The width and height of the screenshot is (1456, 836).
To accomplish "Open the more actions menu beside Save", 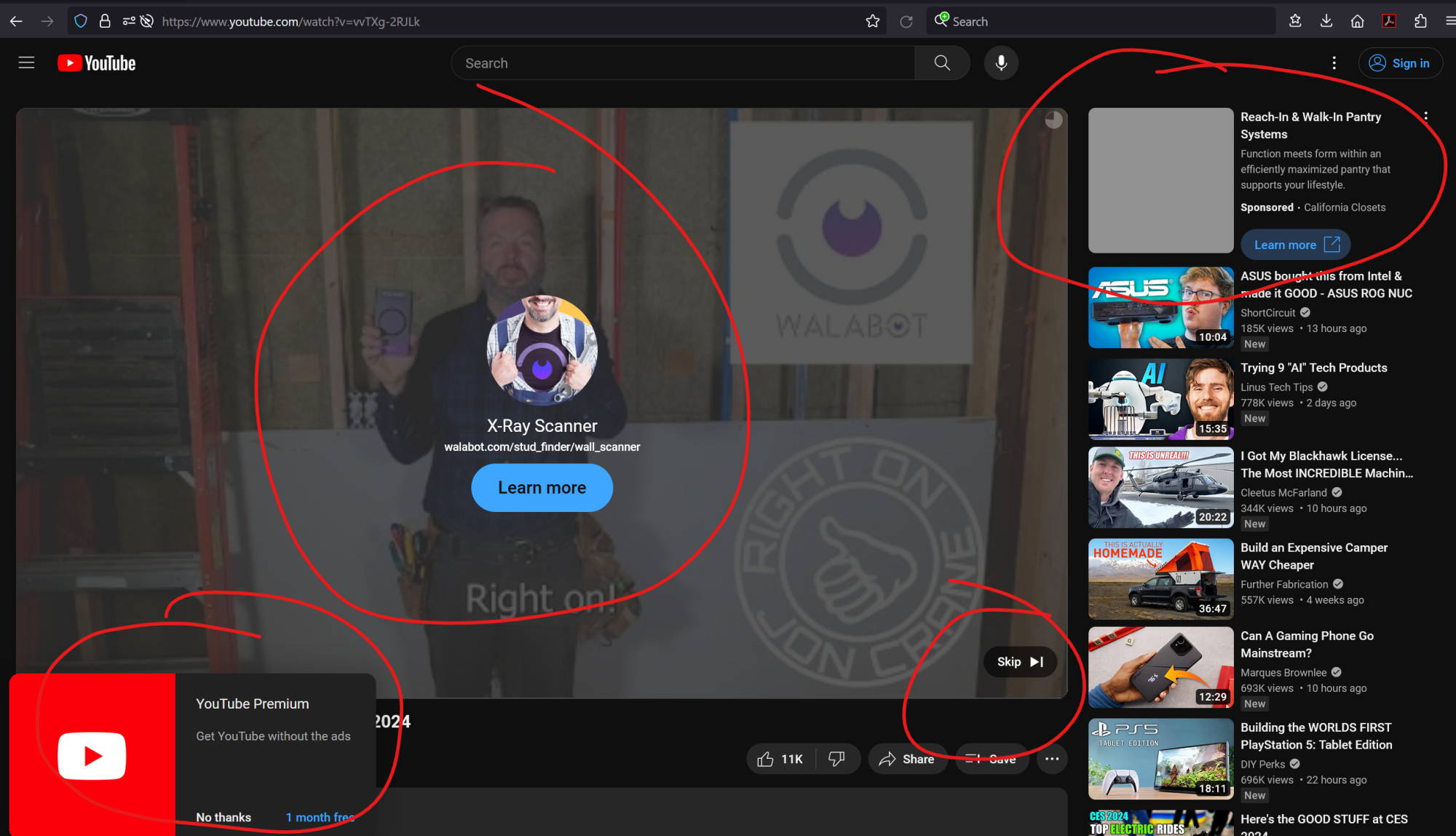I will (1051, 758).
